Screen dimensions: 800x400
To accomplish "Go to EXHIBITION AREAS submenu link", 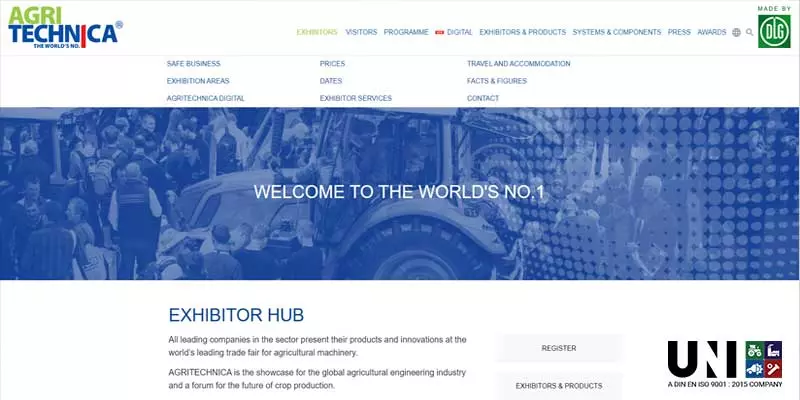I will [x=198, y=81].
